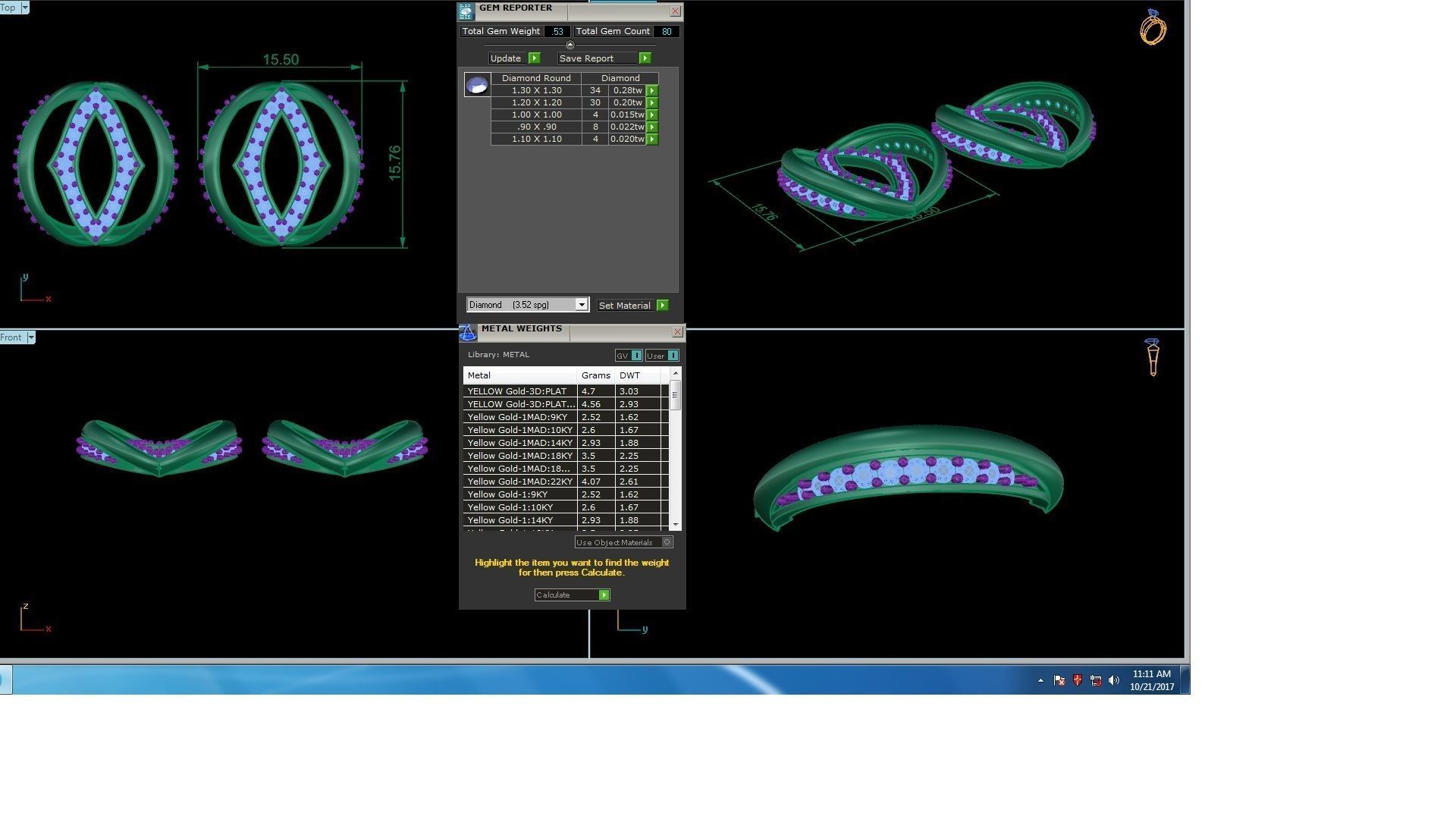1456x819 pixels.
Task: Toggle the GV library switch
Action: point(636,356)
